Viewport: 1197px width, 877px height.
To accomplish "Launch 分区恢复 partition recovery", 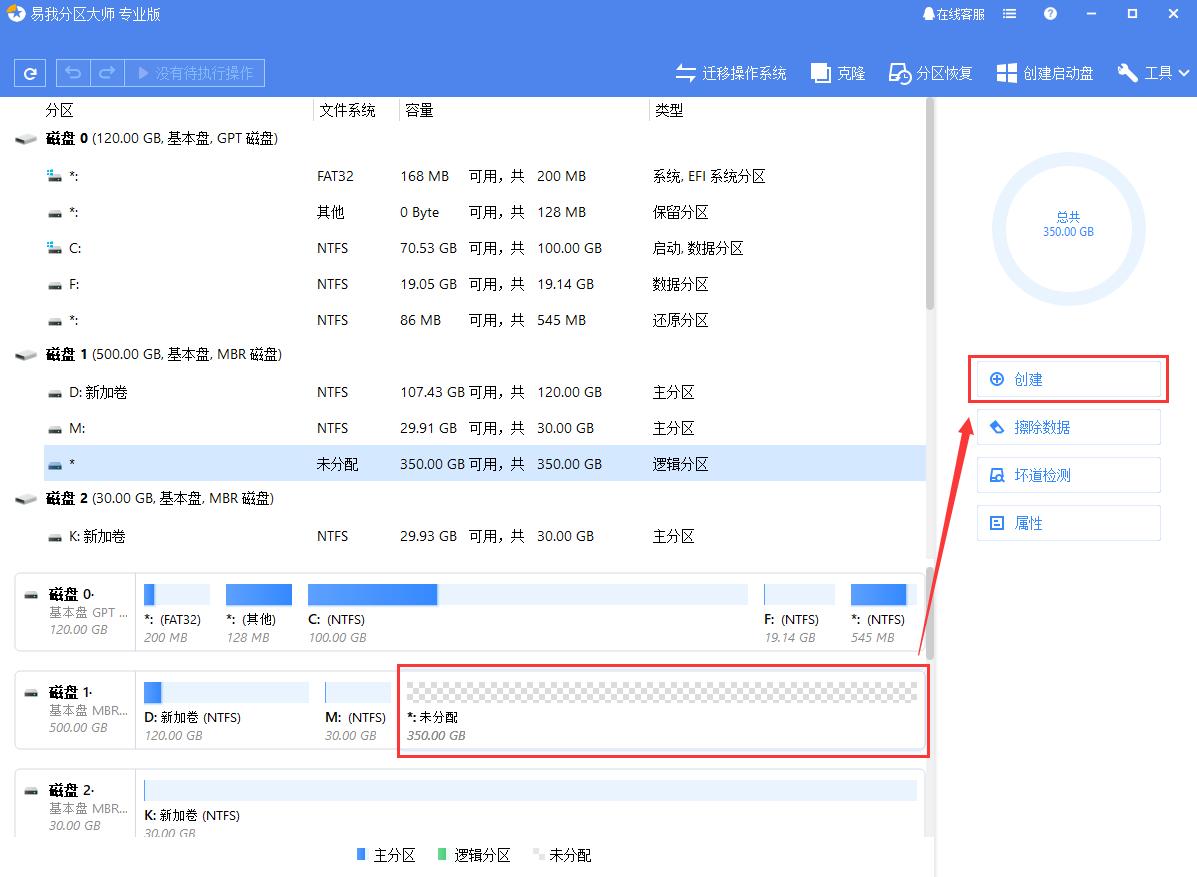I will (x=930, y=72).
